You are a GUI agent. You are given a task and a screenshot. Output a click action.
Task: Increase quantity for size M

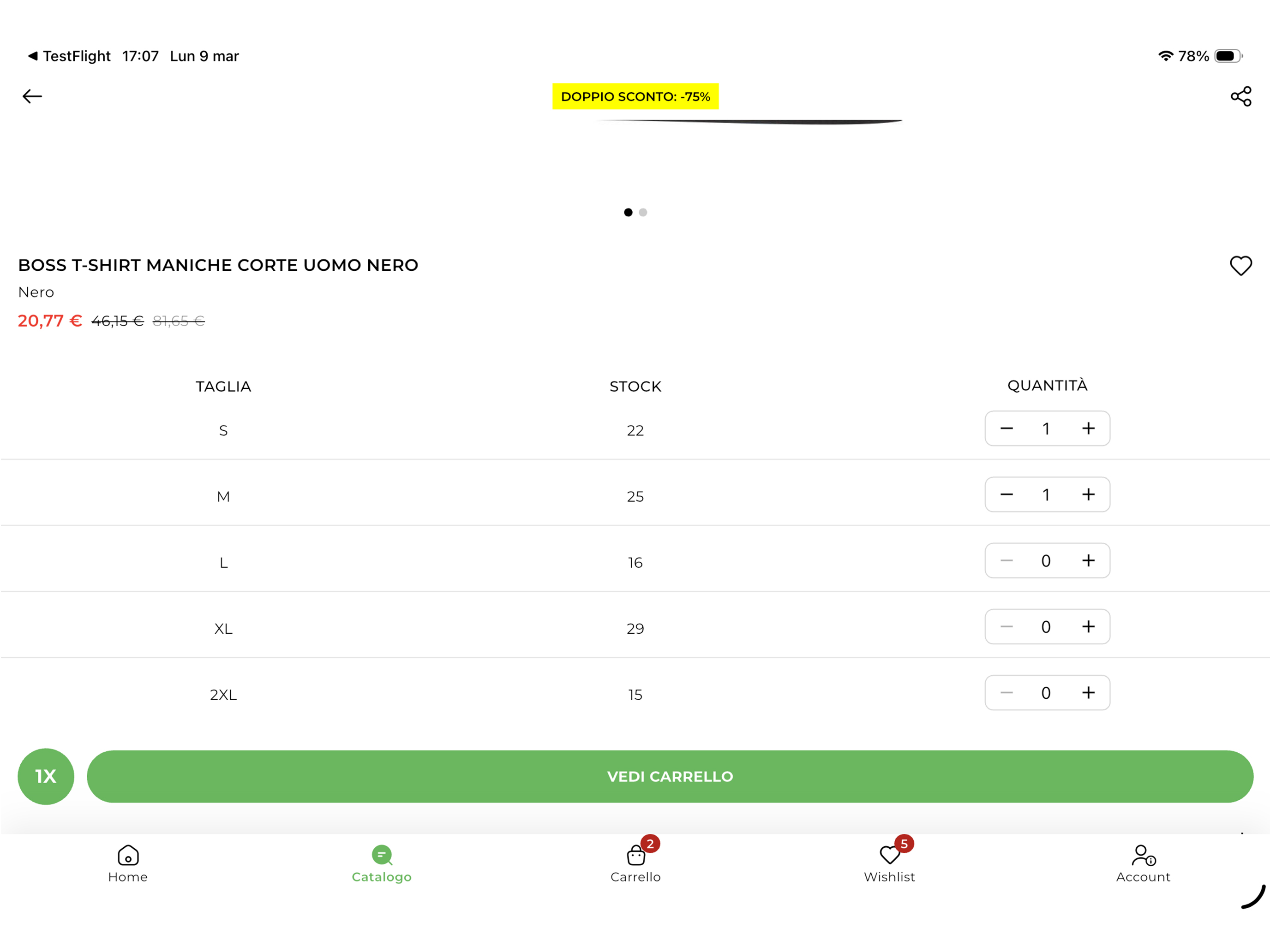[x=1088, y=494]
